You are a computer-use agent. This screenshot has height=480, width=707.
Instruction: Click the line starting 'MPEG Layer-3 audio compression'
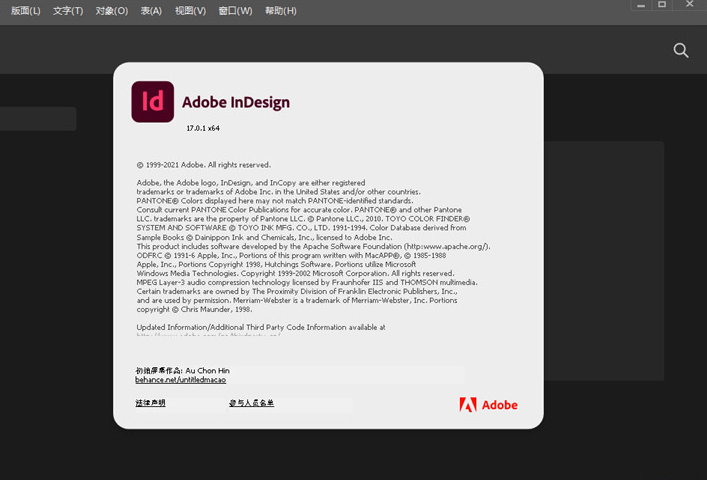[x=307, y=282]
